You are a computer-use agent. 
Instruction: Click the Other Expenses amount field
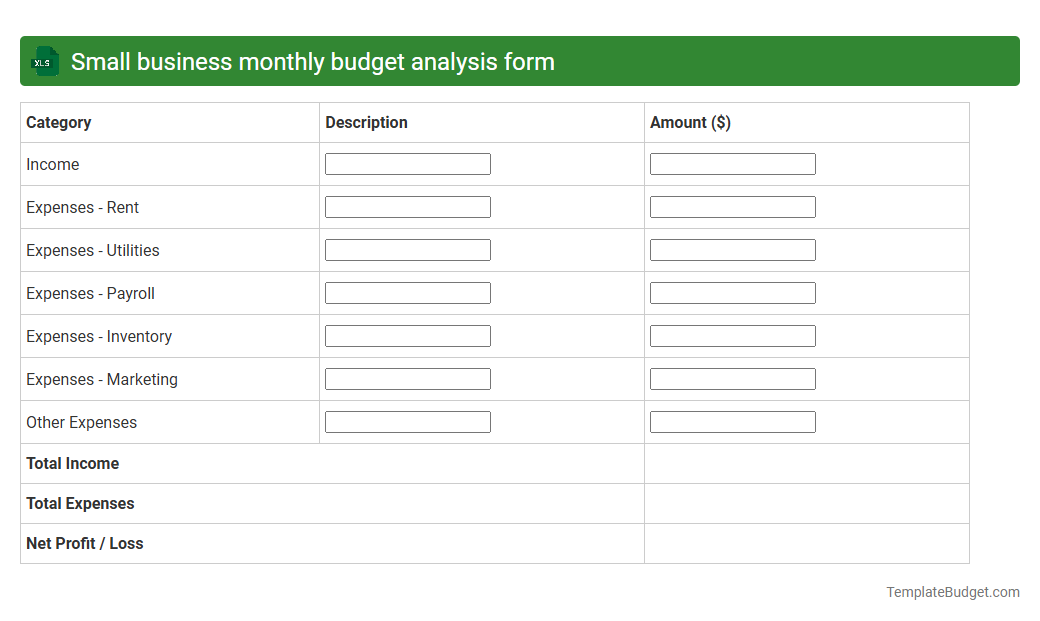coord(732,422)
